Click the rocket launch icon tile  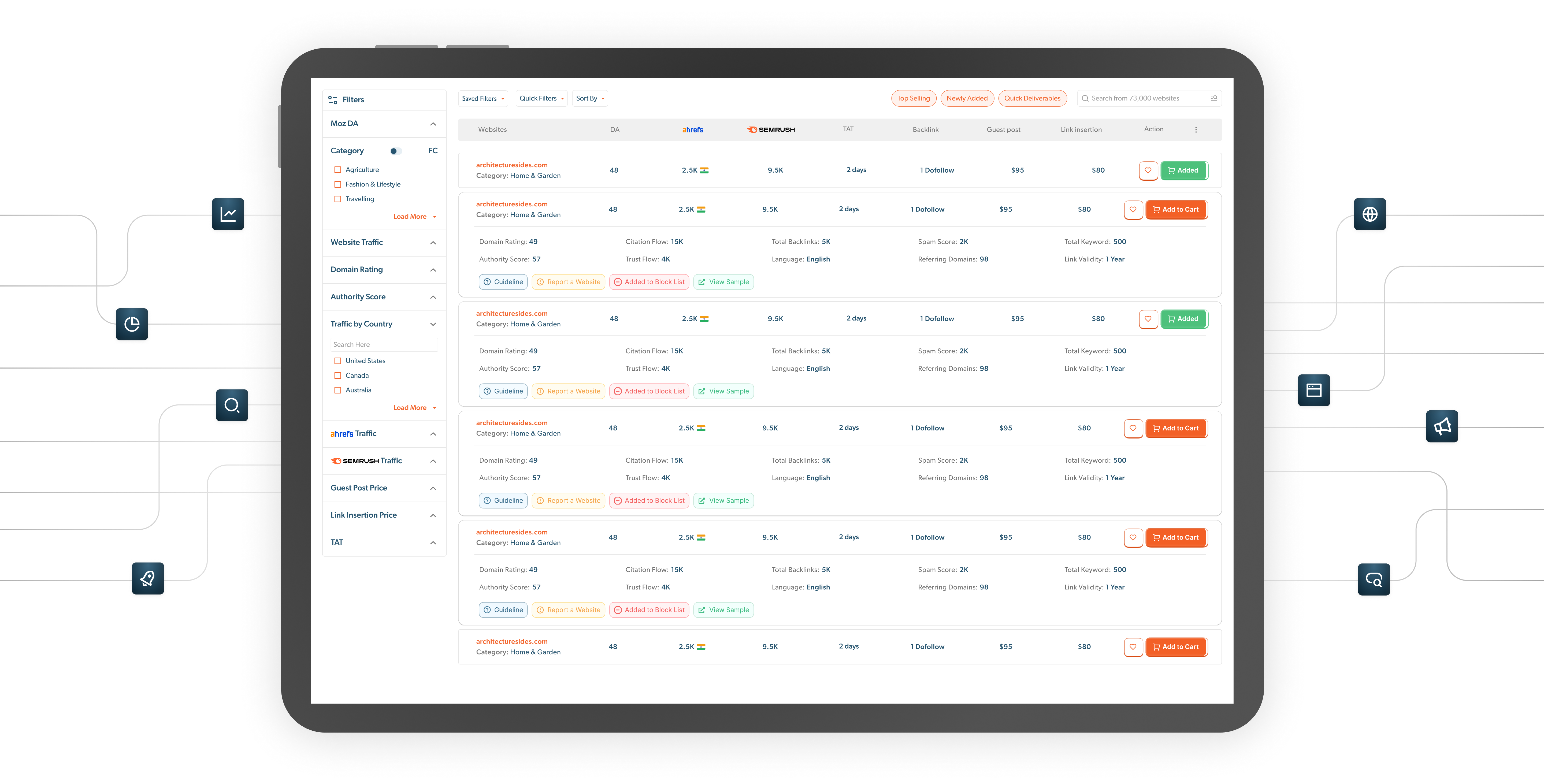pyautogui.click(x=148, y=578)
